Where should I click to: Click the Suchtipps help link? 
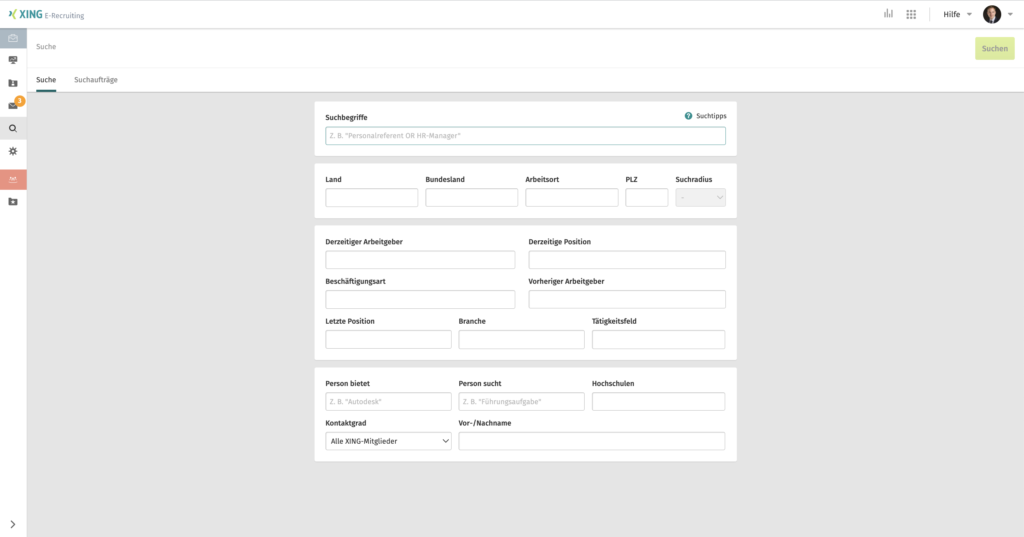click(x=705, y=116)
